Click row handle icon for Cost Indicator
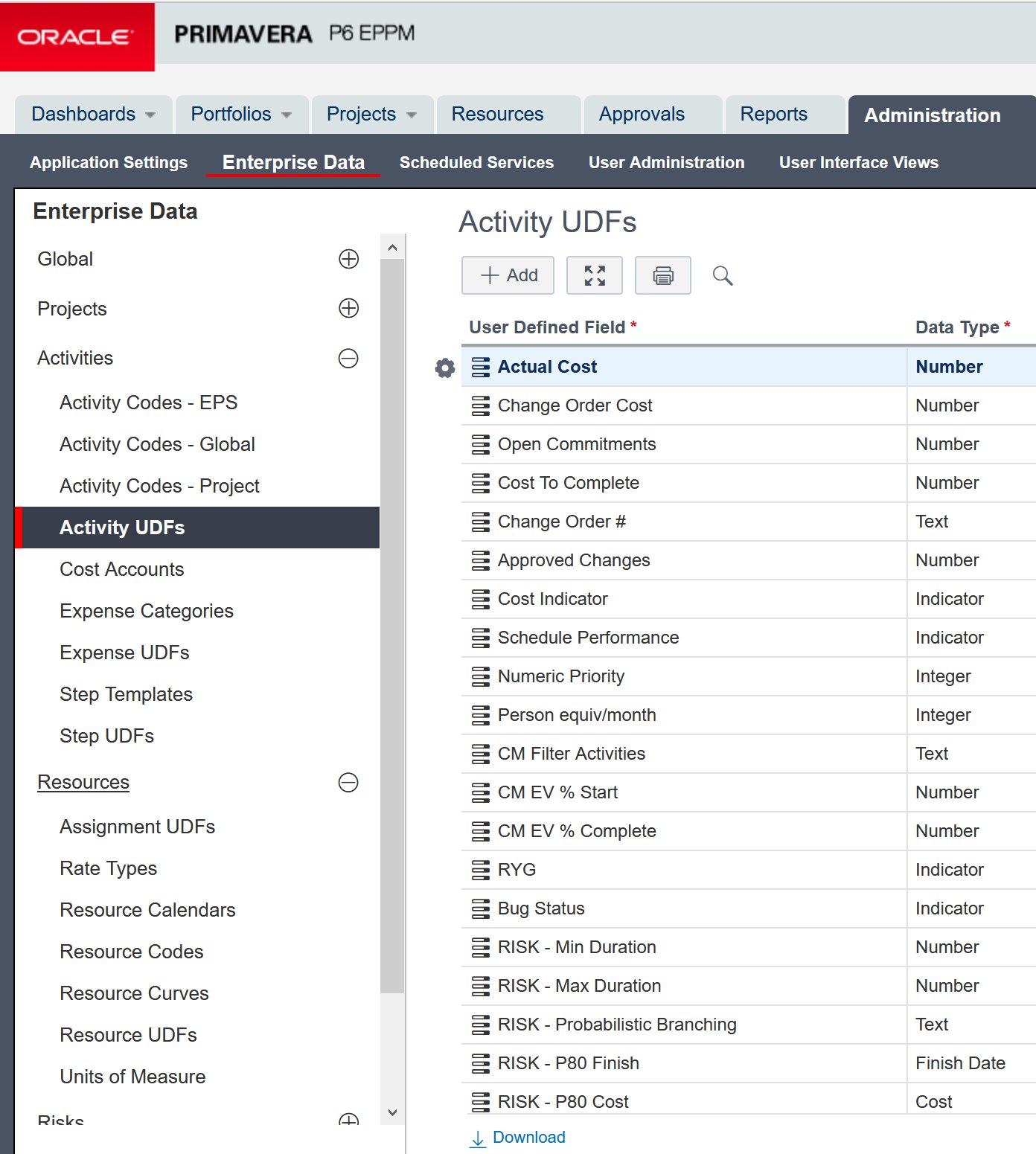The width and height of the screenshot is (1036, 1154). pyautogui.click(x=481, y=599)
